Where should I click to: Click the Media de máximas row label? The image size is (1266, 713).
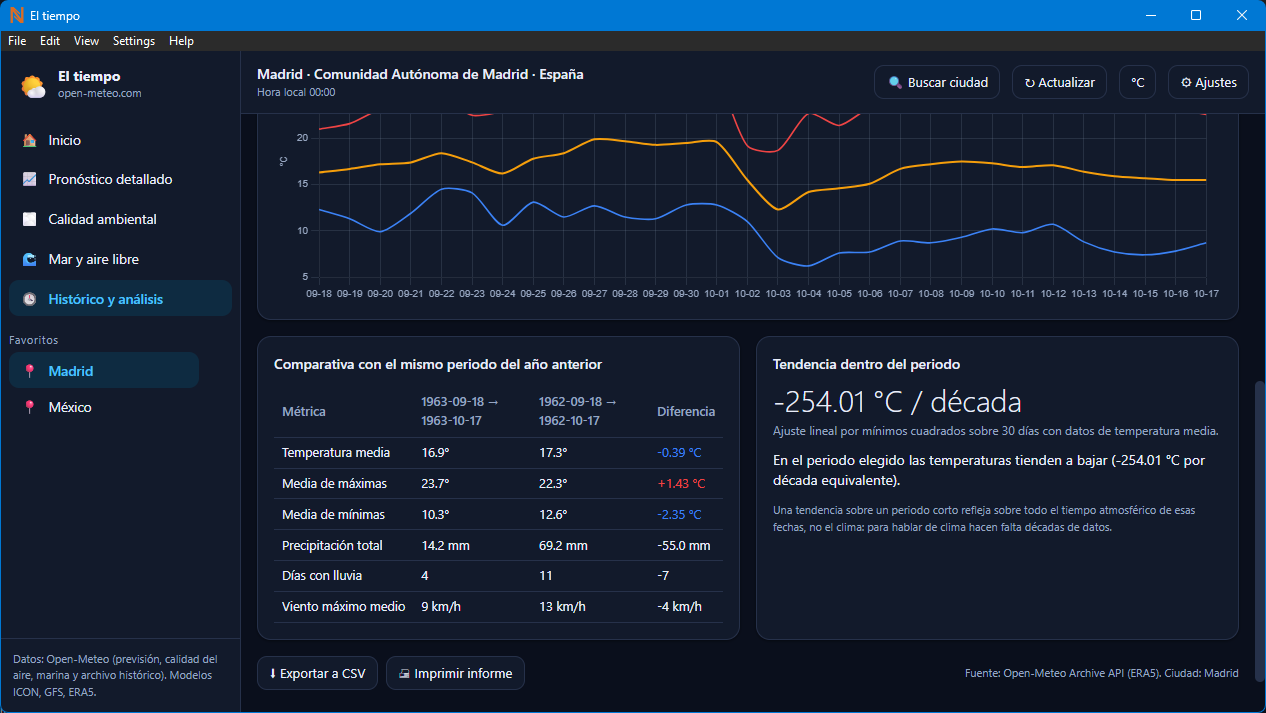[x=334, y=484]
